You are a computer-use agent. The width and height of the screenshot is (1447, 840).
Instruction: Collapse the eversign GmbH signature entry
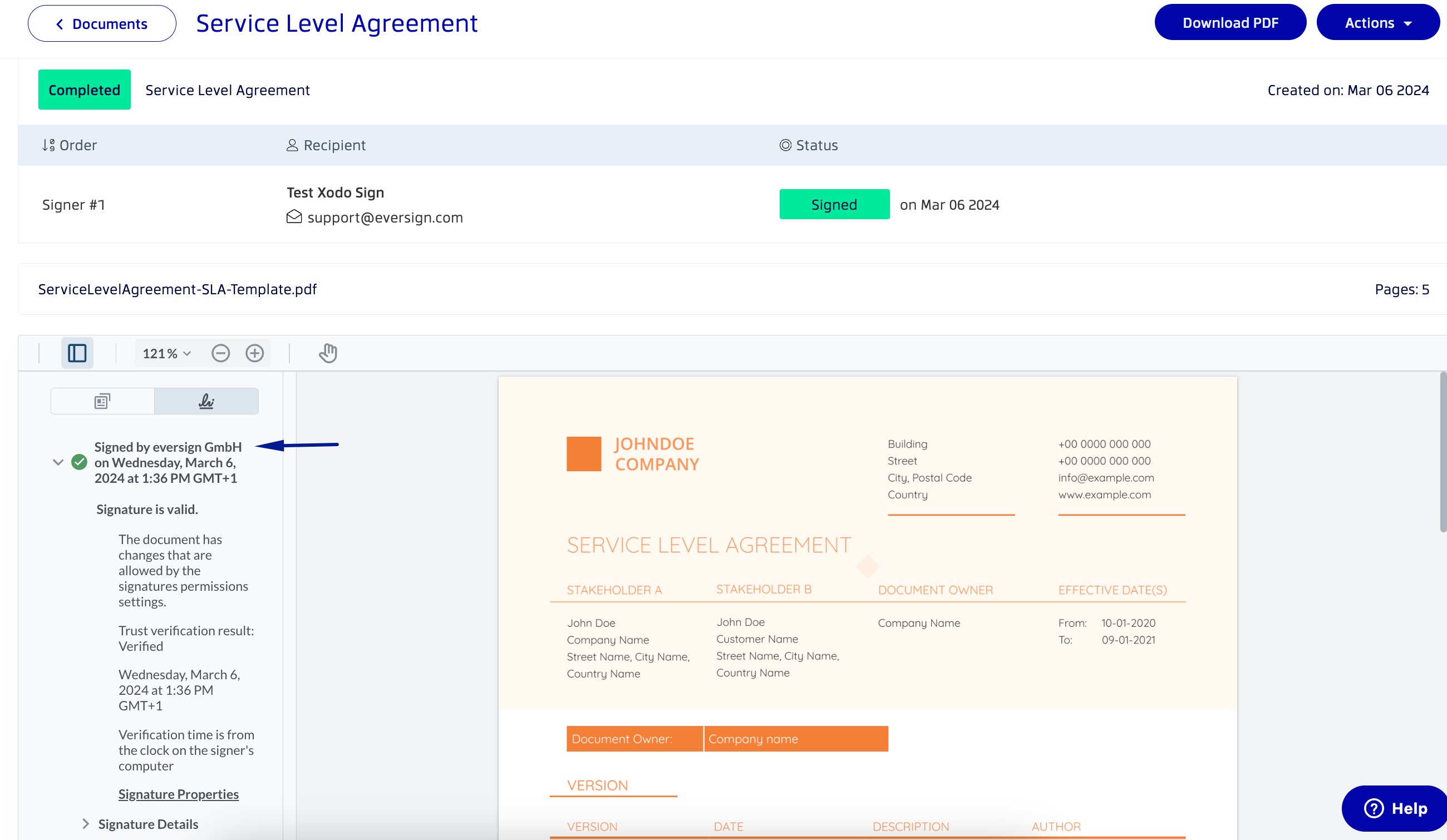(58, 462)
